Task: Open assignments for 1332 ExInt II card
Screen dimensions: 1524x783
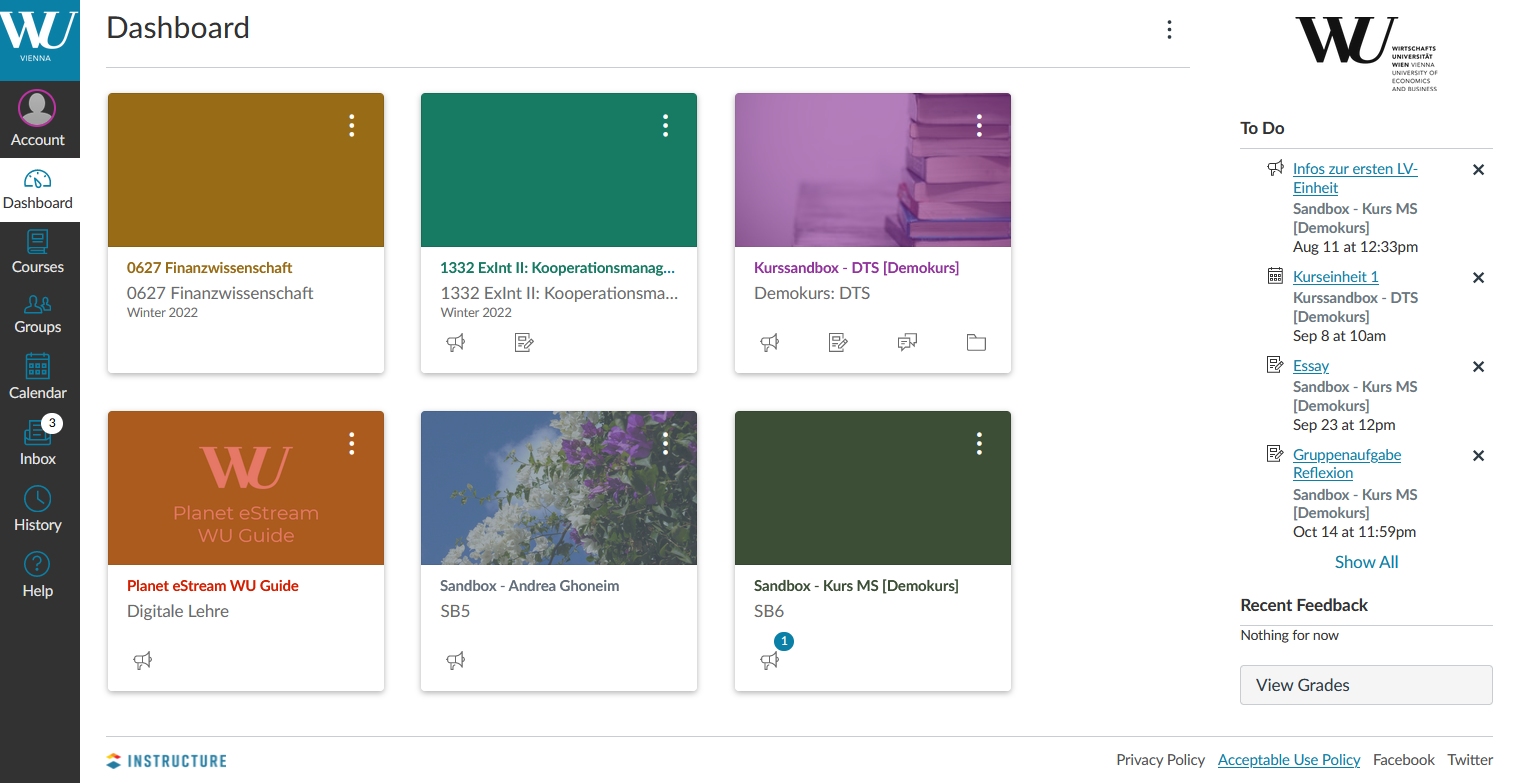Action: coord(524,343)
